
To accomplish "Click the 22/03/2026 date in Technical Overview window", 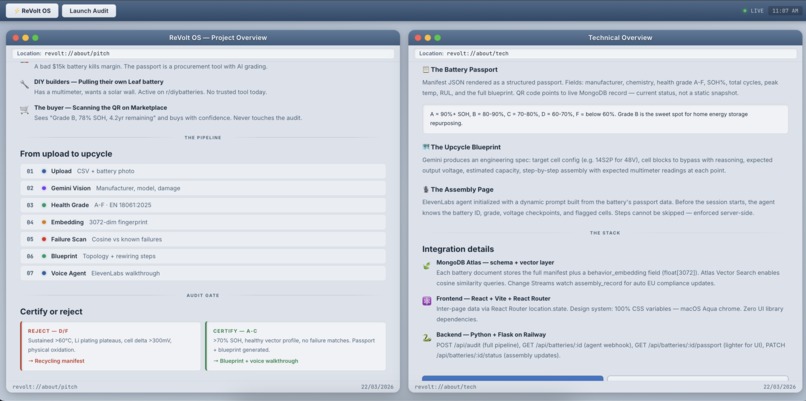I will [779, 387].
